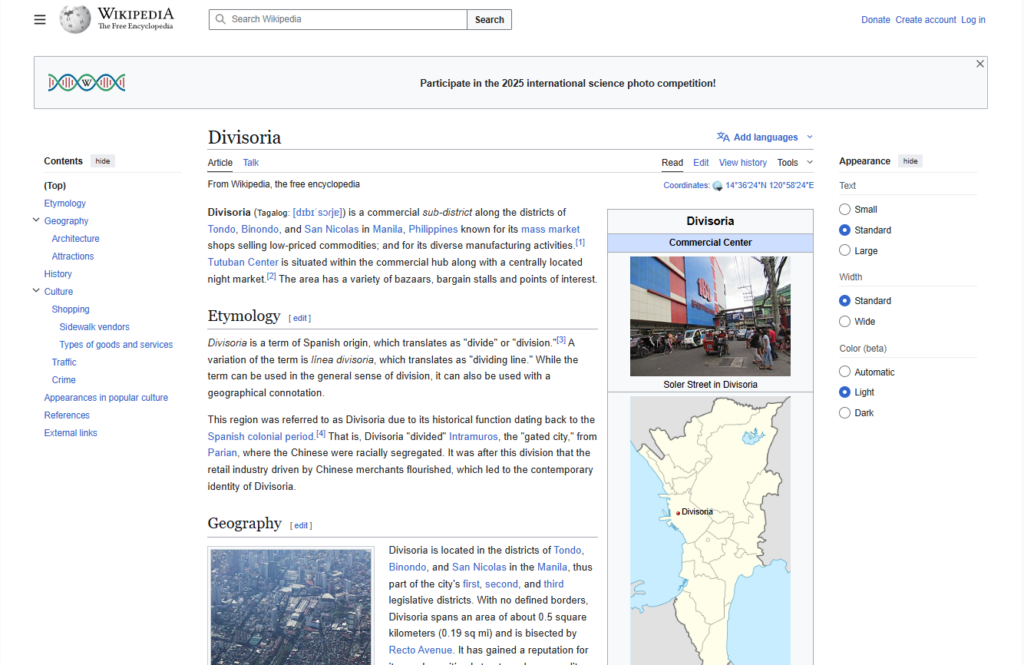This screenshot has height=665, width=1024.
Task: Enable the Dark color mode
Action: pos(845,413)
